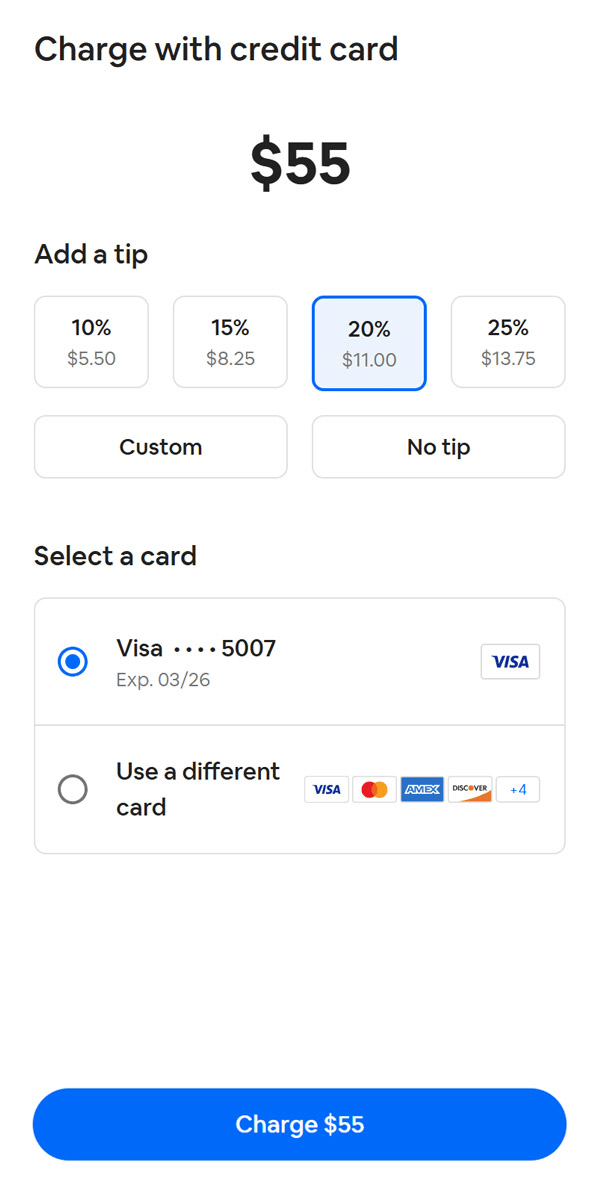This screenshot has height=1200, width=600.
Task: Select the Visa 5007 radio button
Action: 73,662
